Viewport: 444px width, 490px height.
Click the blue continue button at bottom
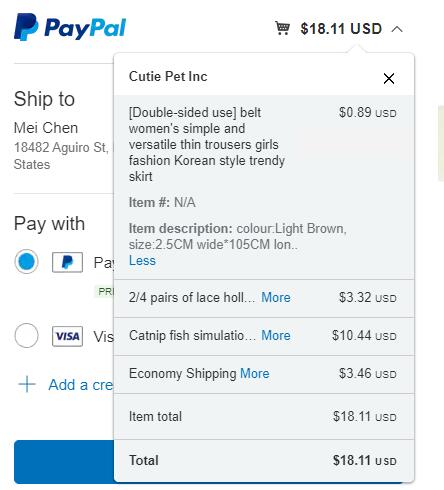(64, 462)
